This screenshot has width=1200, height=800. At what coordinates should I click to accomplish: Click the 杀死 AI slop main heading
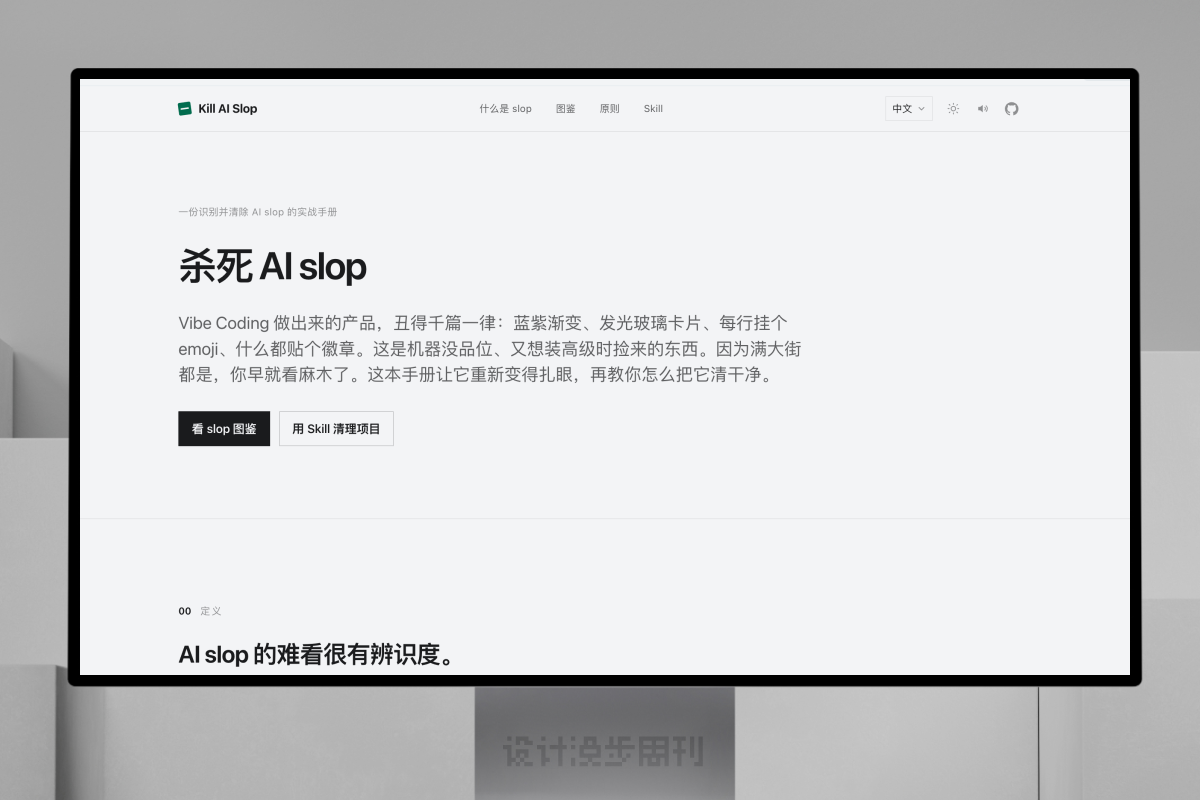pos(272,267)
